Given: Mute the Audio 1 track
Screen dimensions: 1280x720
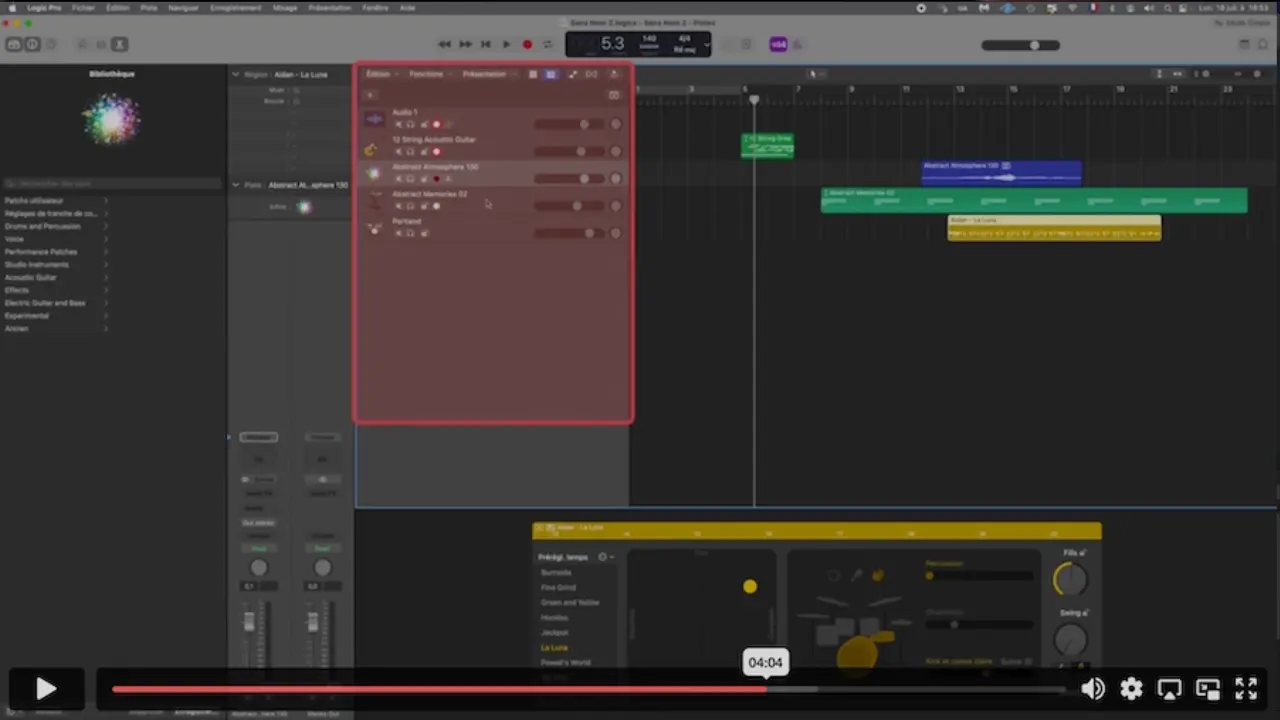Looking at the screenshot, I should 398,125.
